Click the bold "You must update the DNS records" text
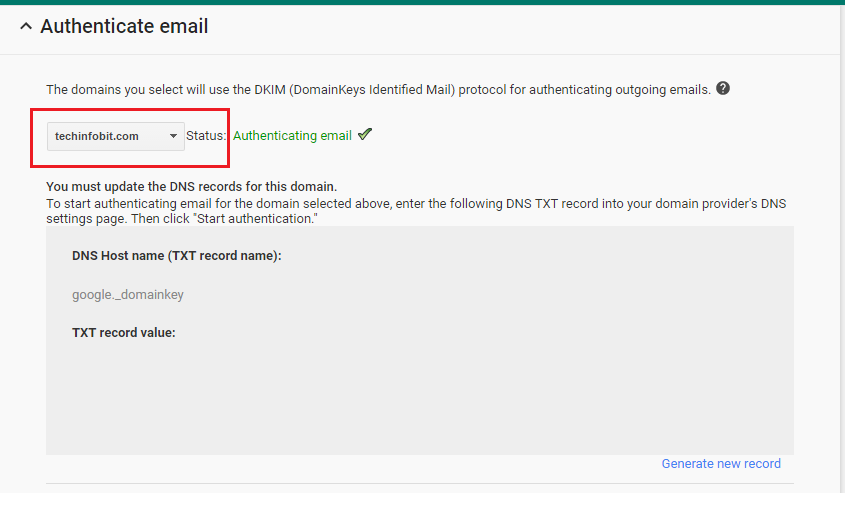The width and height of the screenshot is (845, 529). click(192, 186)
